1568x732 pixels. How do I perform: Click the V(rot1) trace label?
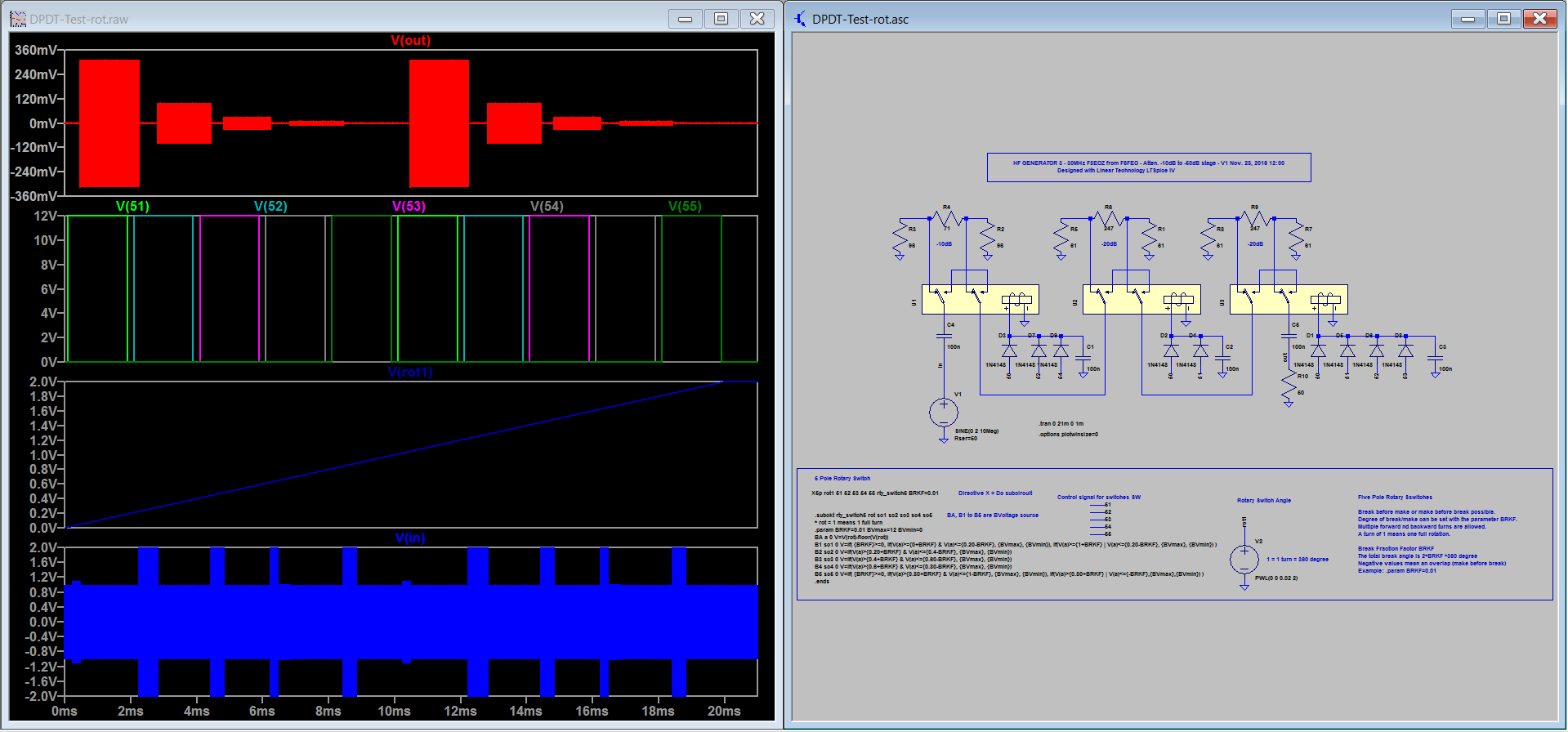(410, 373)
